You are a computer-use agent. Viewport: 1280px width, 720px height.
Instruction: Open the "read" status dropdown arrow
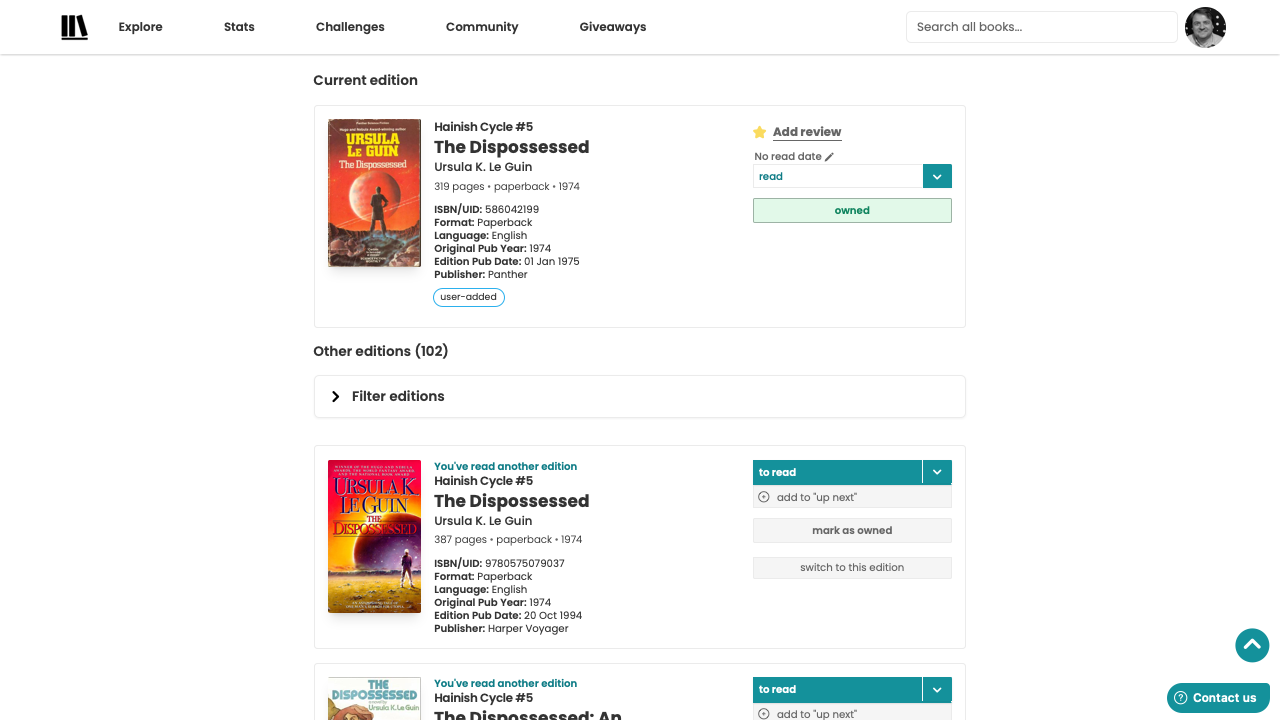[x=937, y=176]
